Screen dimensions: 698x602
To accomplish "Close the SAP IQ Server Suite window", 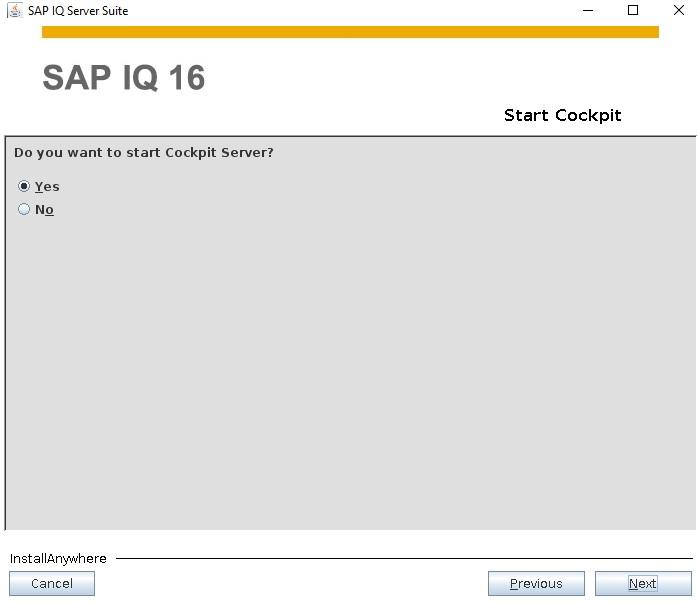I will coord(679,10).
